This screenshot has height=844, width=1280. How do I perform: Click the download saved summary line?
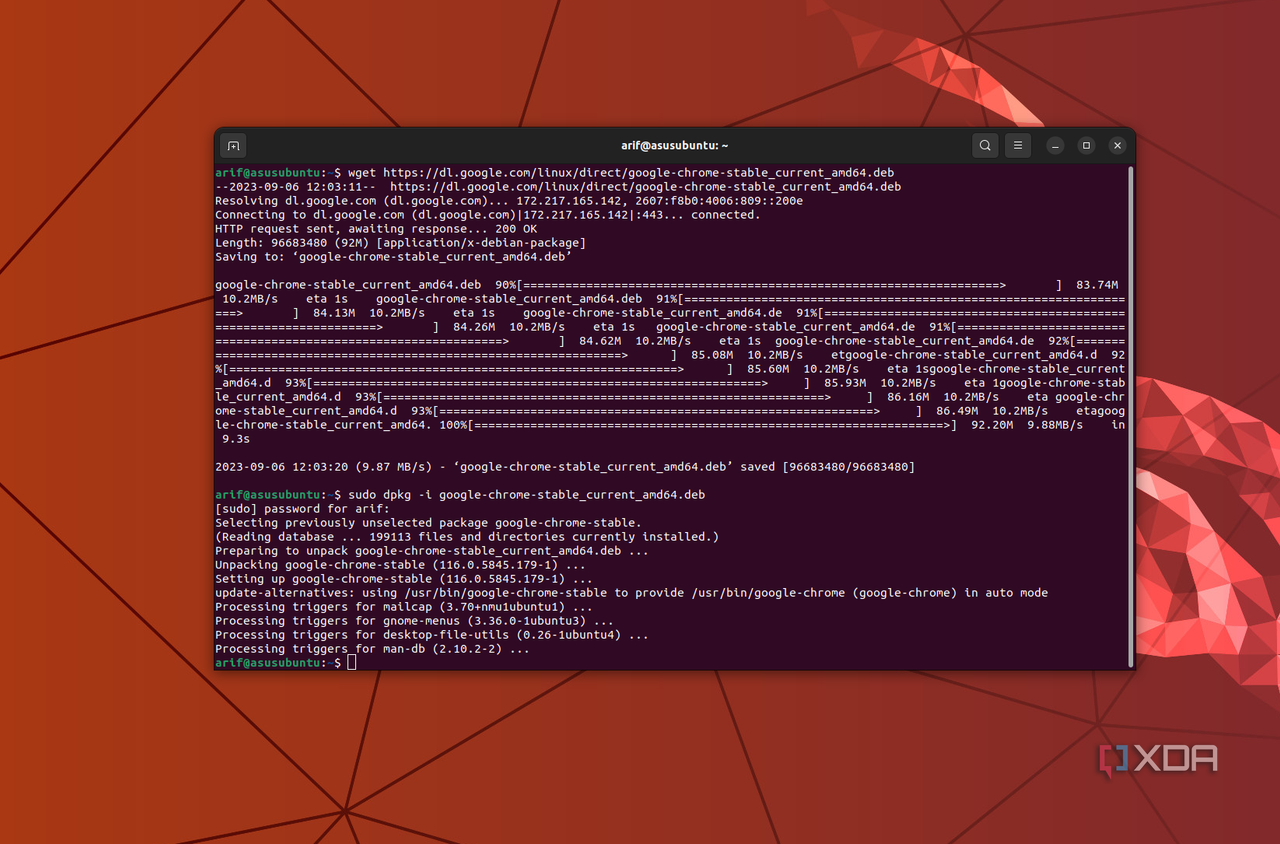565,467
